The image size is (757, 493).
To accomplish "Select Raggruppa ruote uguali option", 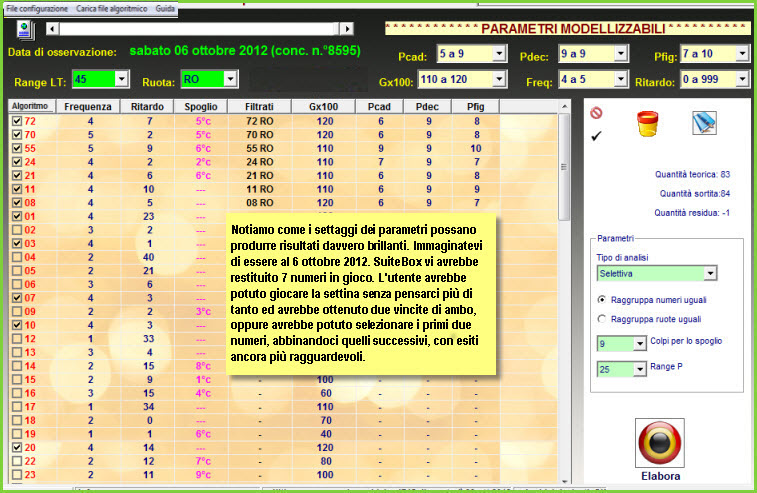I will click(601, 319).
